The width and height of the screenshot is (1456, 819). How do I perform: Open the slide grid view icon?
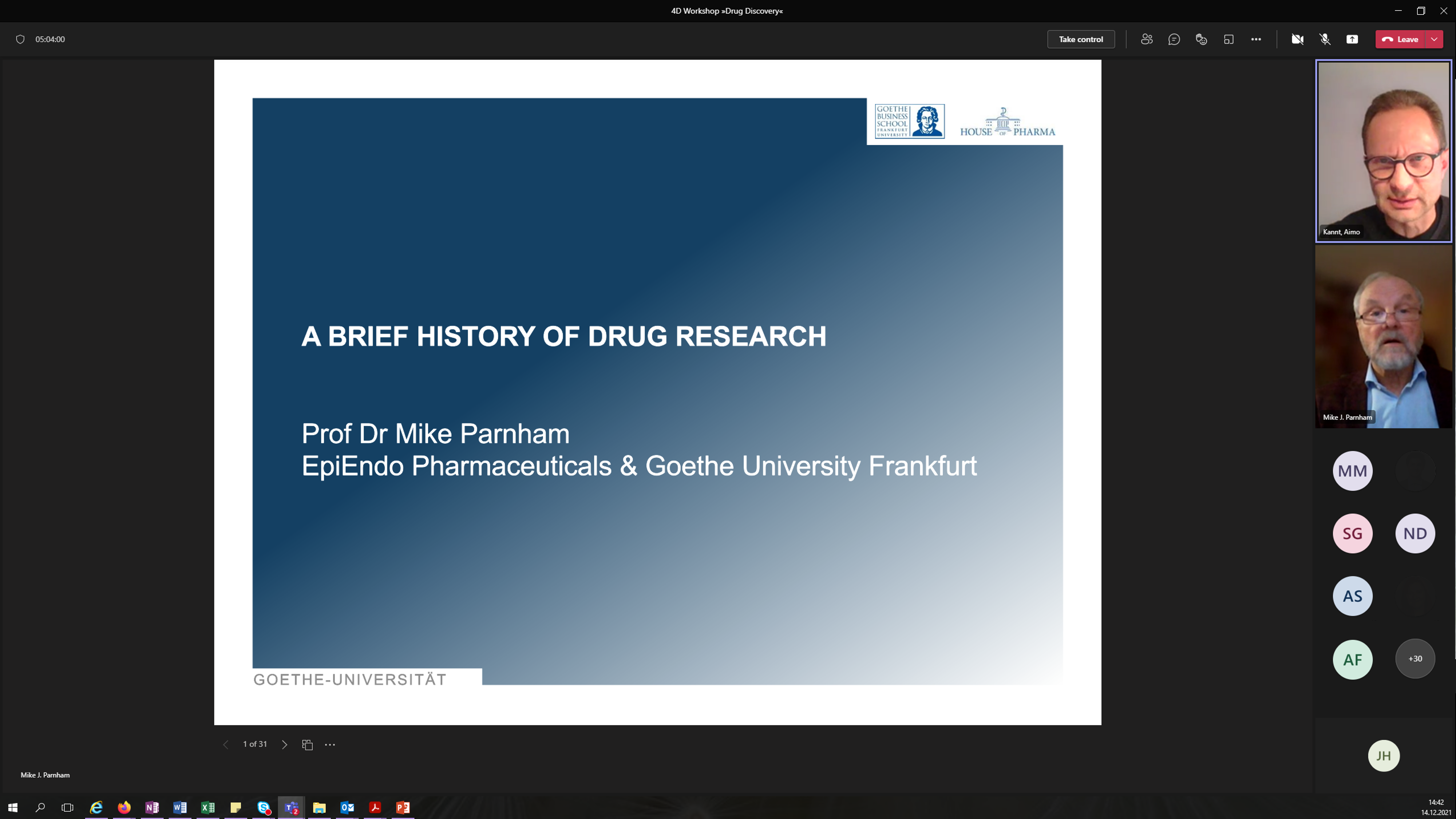pyautogui.click(x=308, y=744)
